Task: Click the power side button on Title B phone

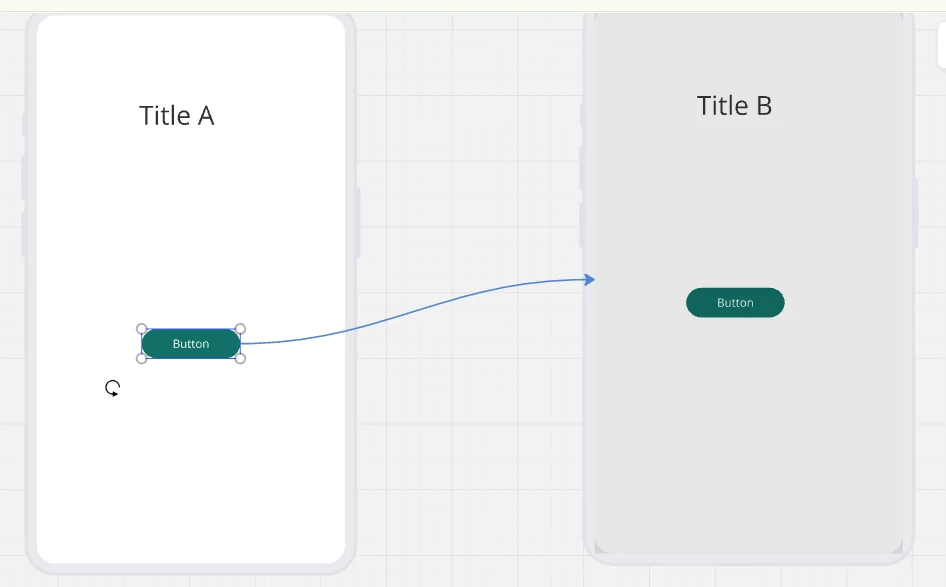Action: pyautogui.click(x=916, y=213)
